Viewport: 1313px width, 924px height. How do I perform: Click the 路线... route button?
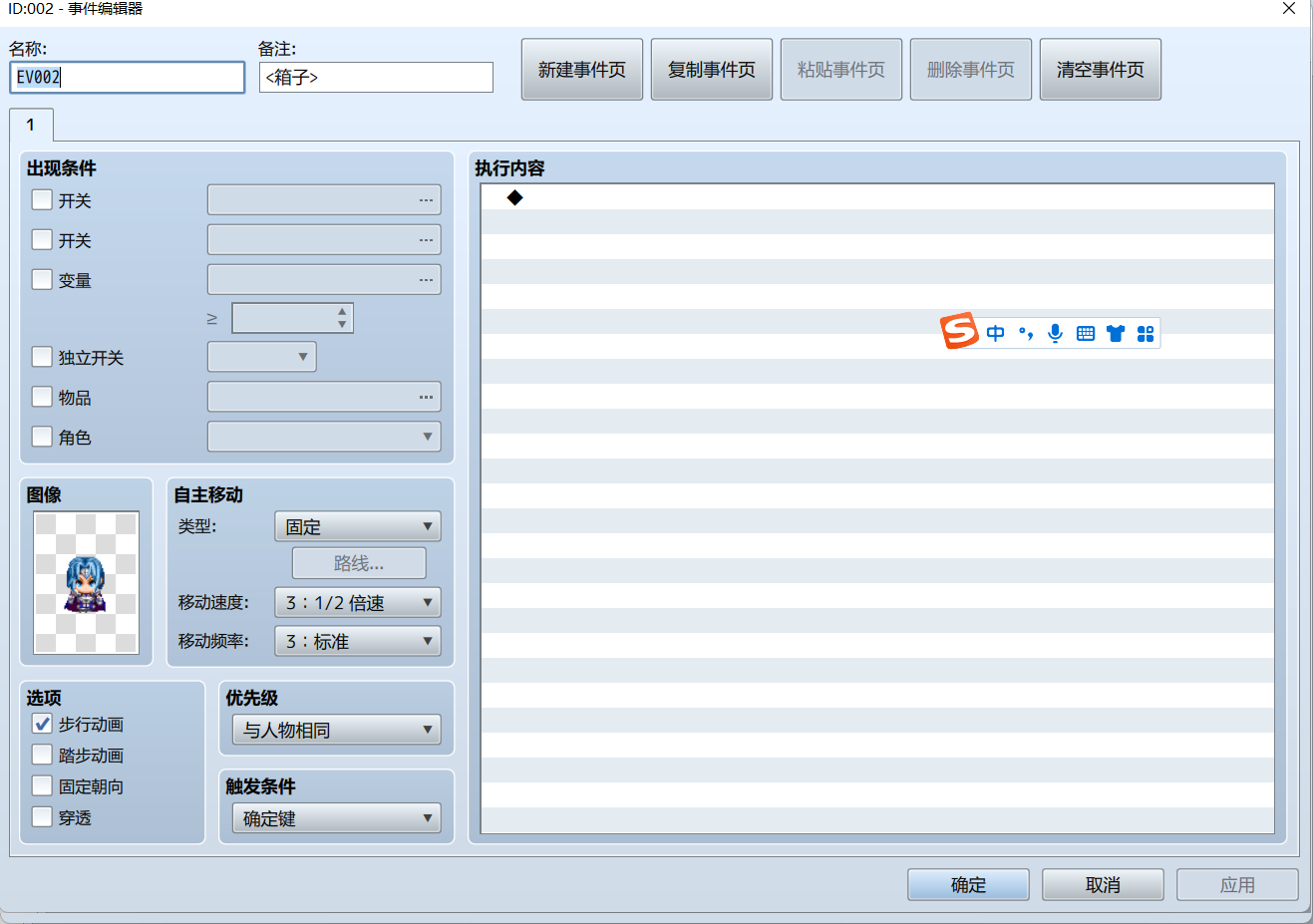point(359,563)
